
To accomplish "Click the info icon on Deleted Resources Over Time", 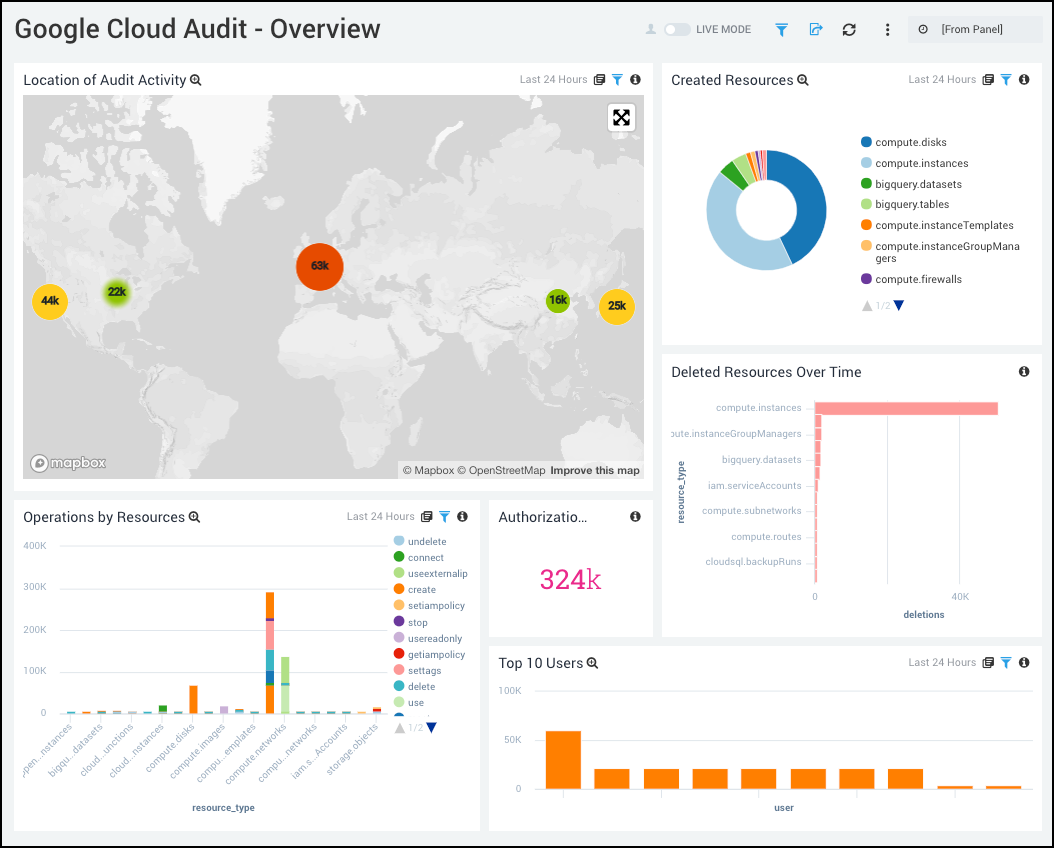I will (1023, 371).
